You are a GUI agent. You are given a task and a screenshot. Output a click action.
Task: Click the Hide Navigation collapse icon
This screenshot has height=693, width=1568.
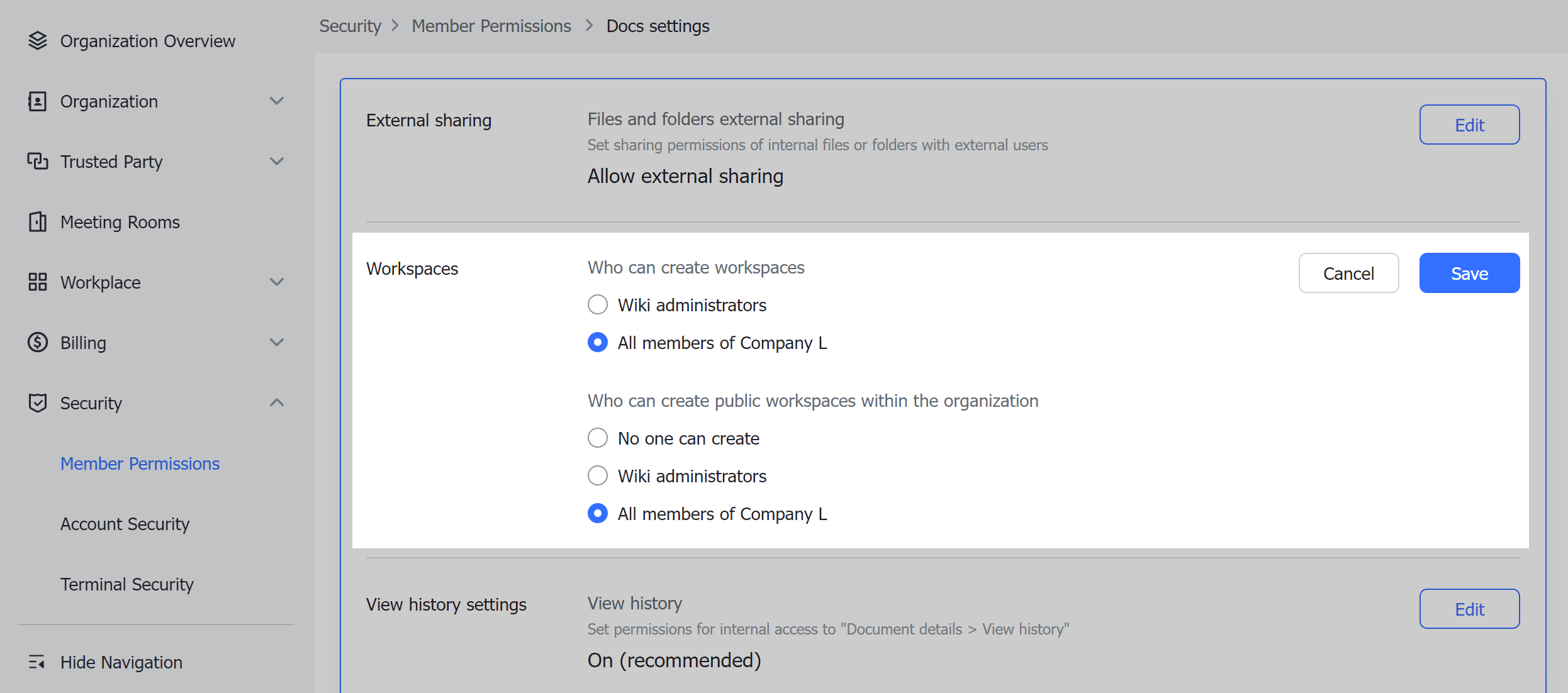tap(36, 662)
